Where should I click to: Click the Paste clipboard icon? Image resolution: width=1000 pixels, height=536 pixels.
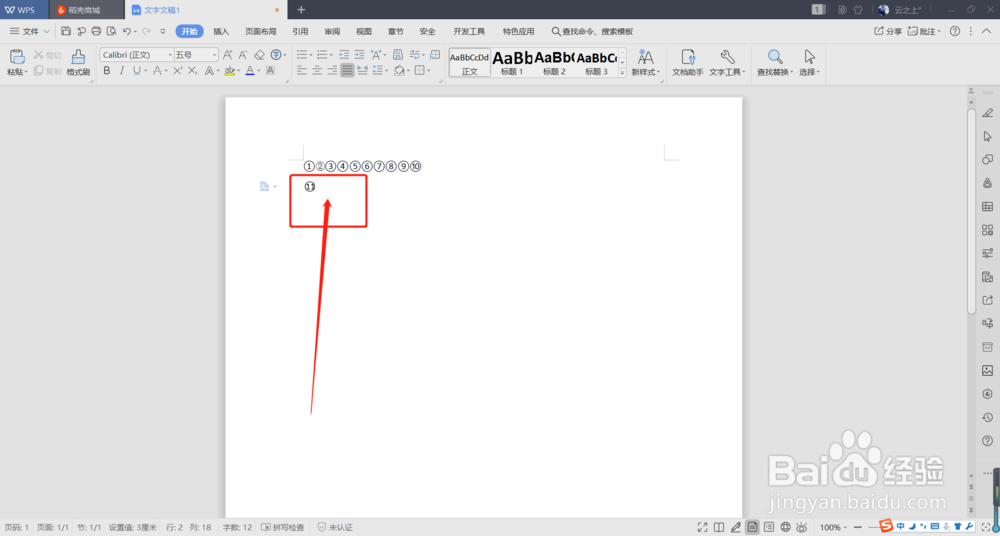pos(17,57)
